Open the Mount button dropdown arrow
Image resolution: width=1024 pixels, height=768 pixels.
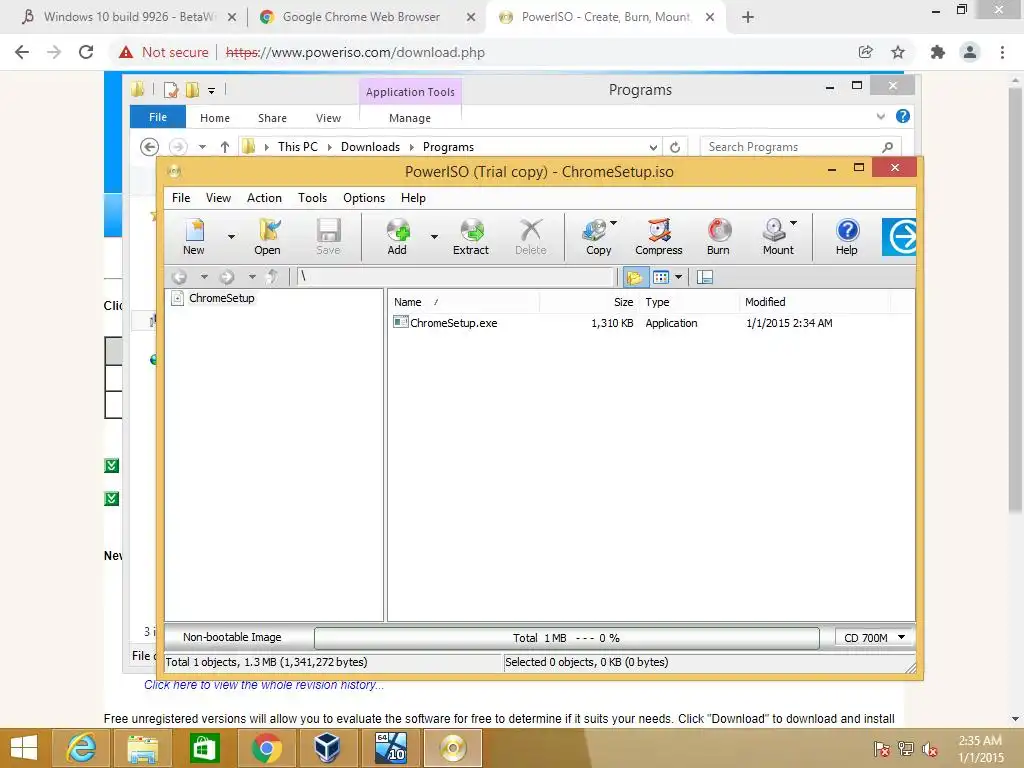[793, 223]
